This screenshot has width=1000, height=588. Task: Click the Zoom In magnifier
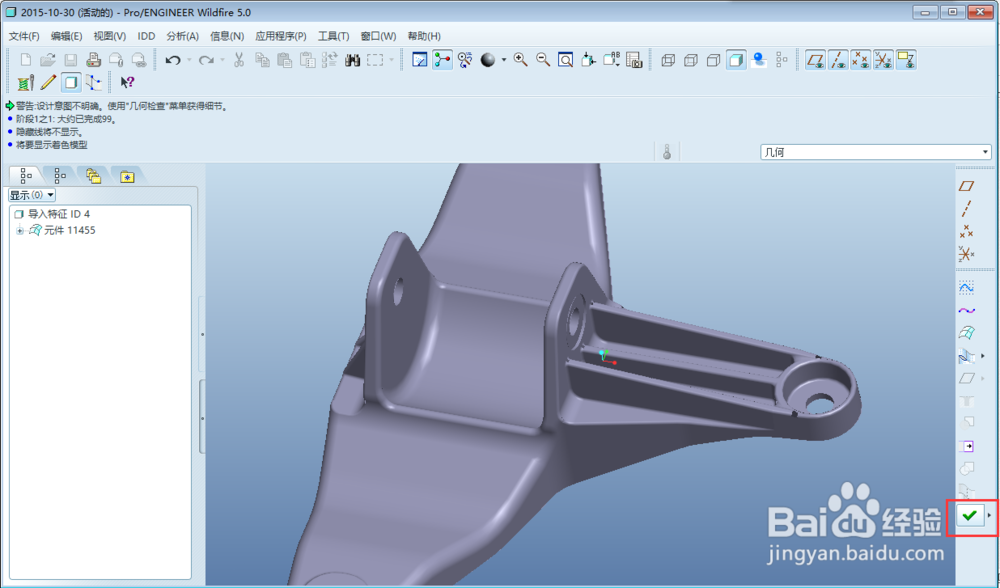pos(520,60)
